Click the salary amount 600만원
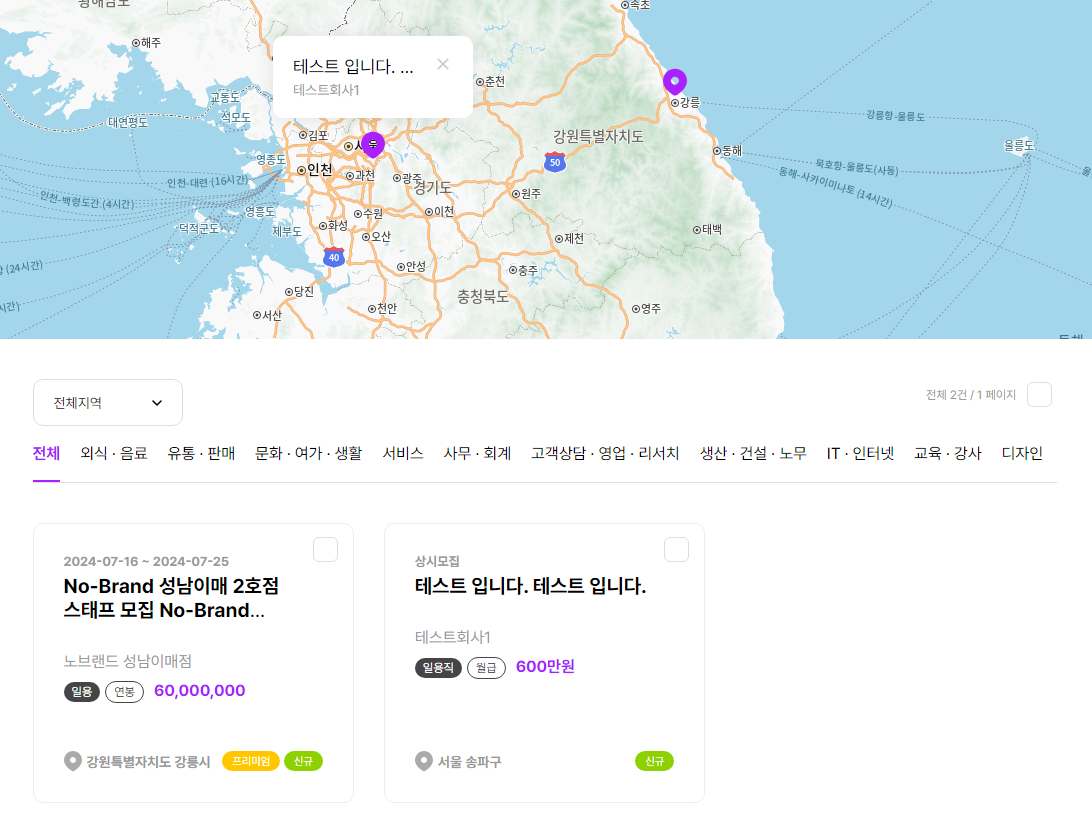The width and height of the screenshot is (1092, 832). [x=545, y=667]
